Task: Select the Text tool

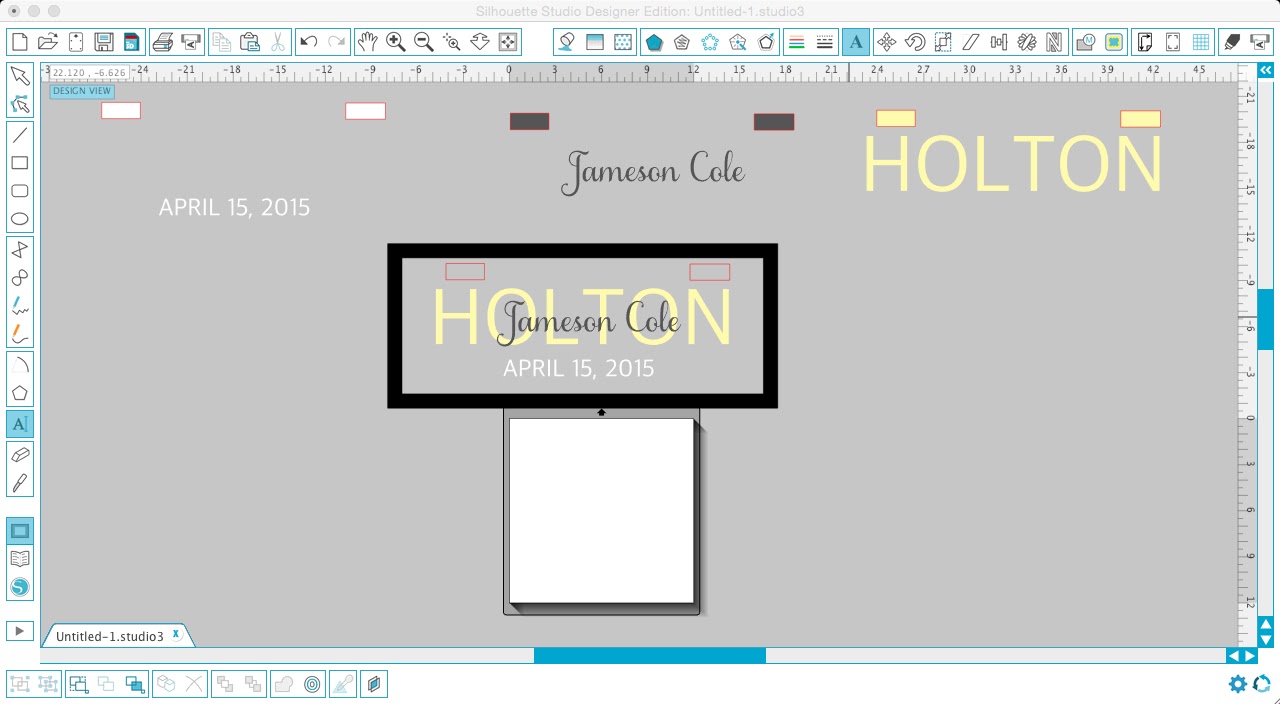Action: (x=19, y=424)
